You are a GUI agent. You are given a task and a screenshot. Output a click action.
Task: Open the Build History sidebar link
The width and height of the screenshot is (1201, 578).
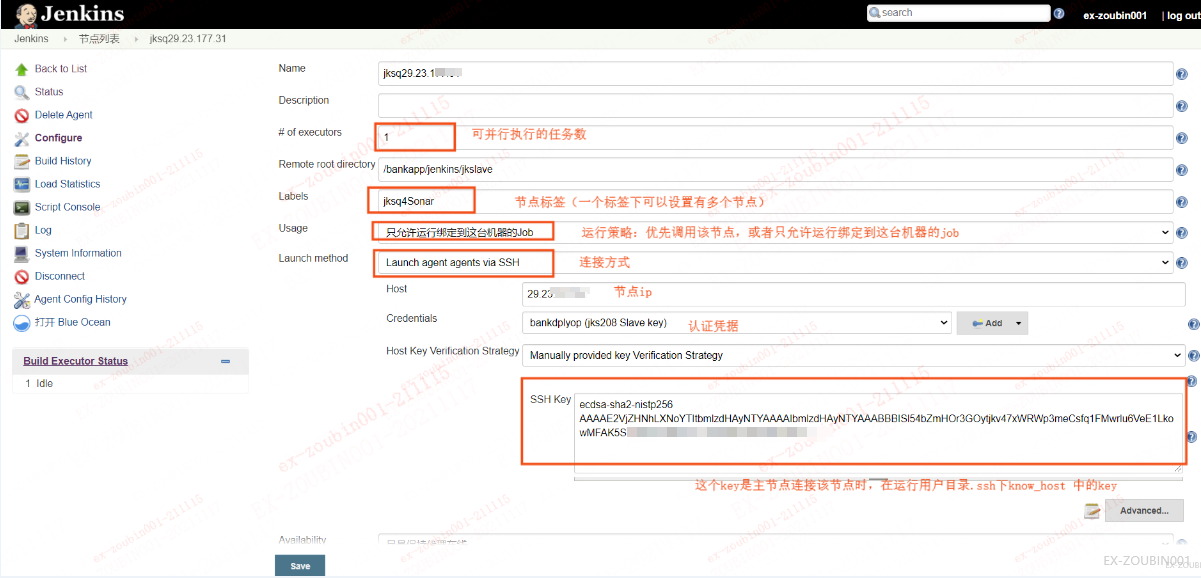click(x=63, y=161)
